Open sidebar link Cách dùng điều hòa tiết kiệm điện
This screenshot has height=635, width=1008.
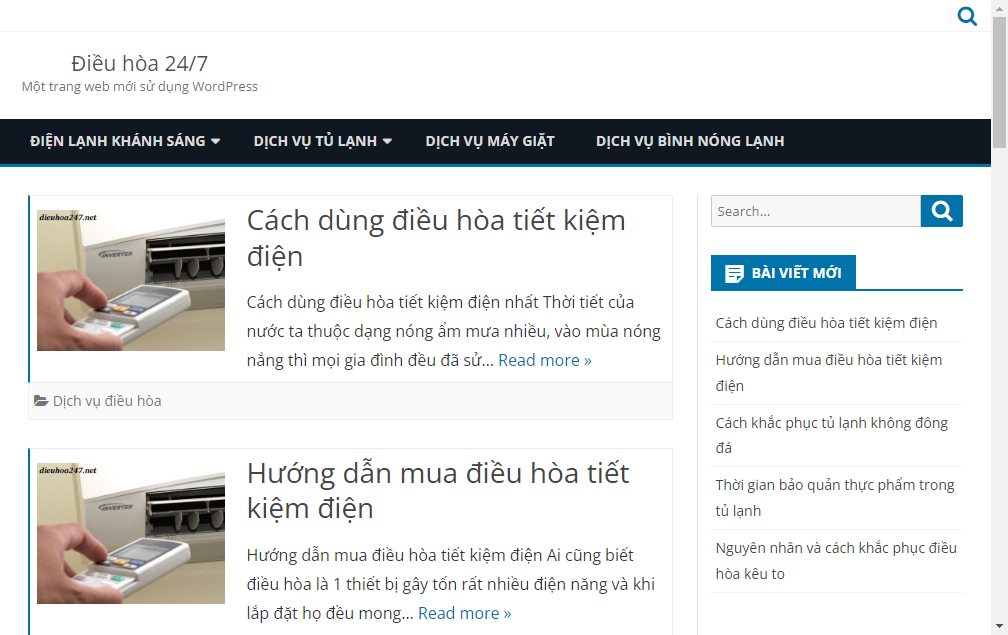point(826,323)
